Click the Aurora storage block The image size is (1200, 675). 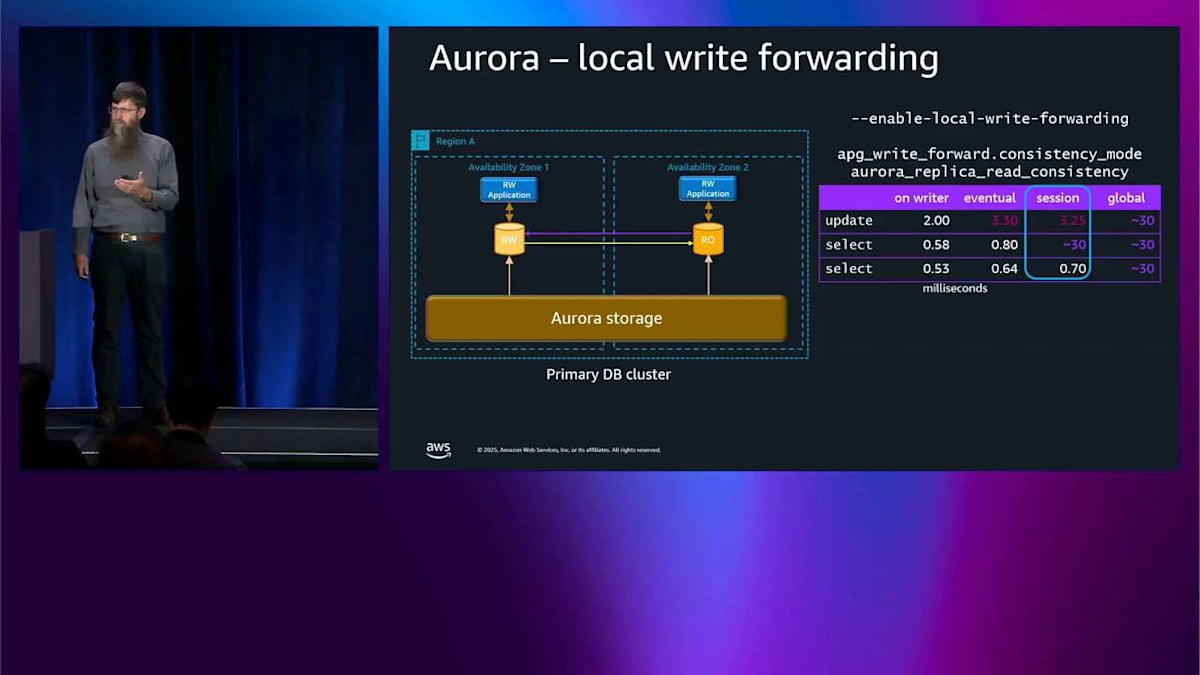[606, 319]
